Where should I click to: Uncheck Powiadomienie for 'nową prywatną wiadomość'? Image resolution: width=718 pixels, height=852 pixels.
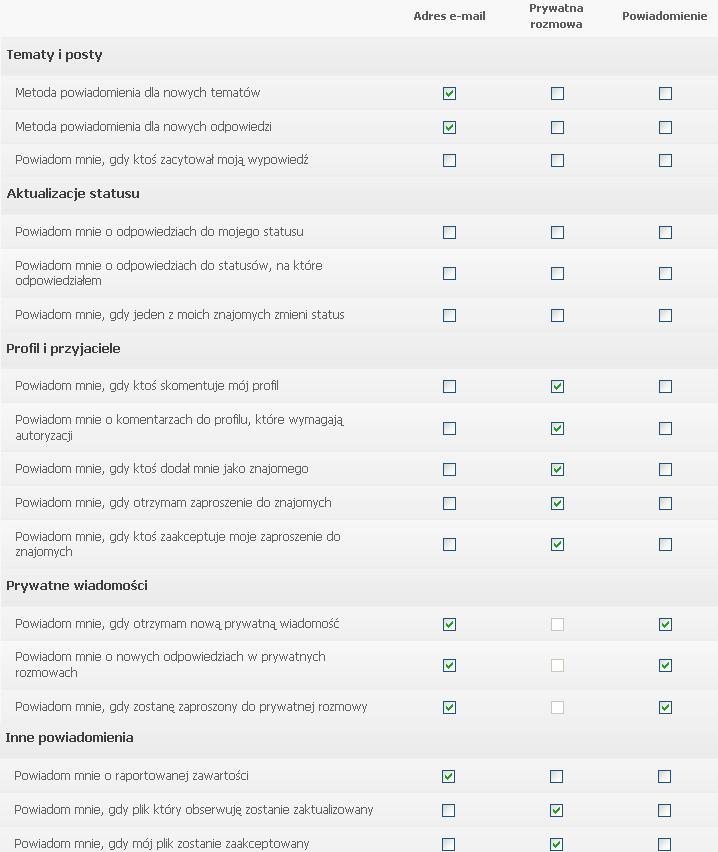665,624
